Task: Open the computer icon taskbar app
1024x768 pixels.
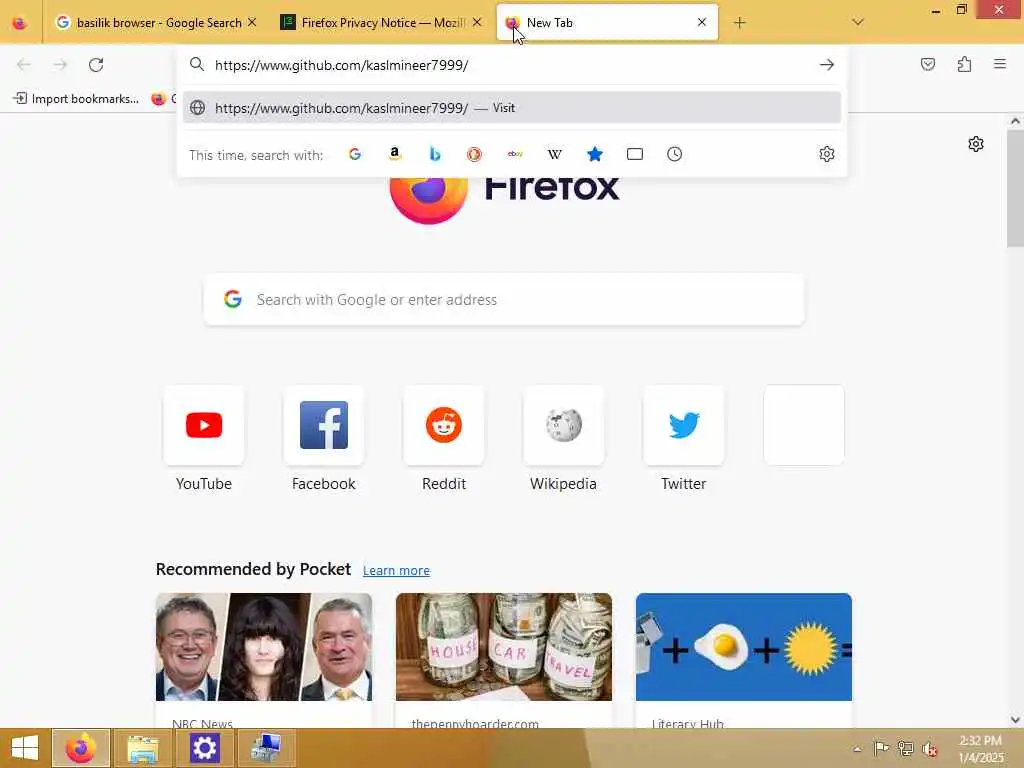Action: 266,748
